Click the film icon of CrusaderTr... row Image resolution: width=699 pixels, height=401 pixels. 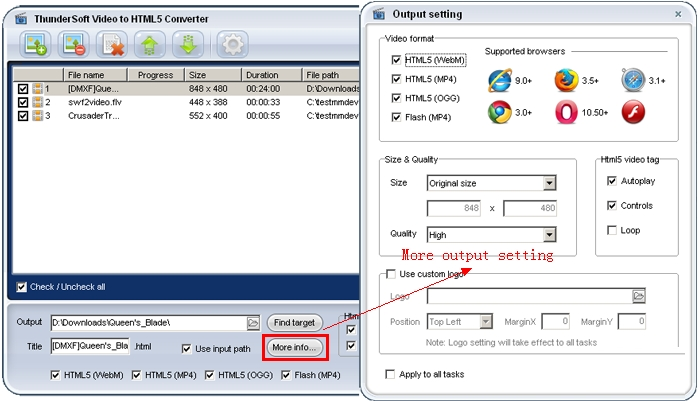coord(37,116)
